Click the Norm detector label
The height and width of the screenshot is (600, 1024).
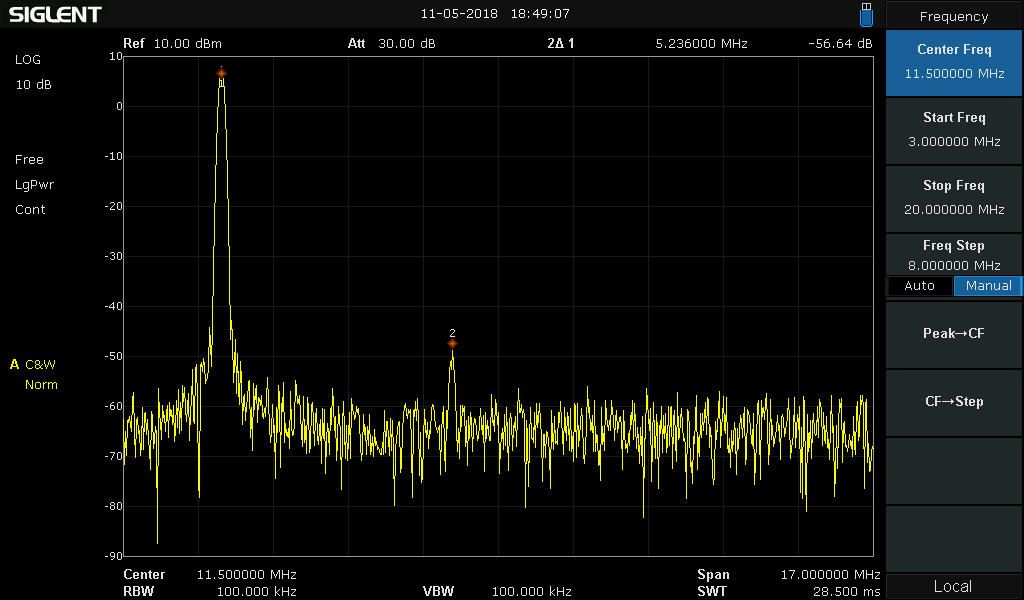point(41,385)
